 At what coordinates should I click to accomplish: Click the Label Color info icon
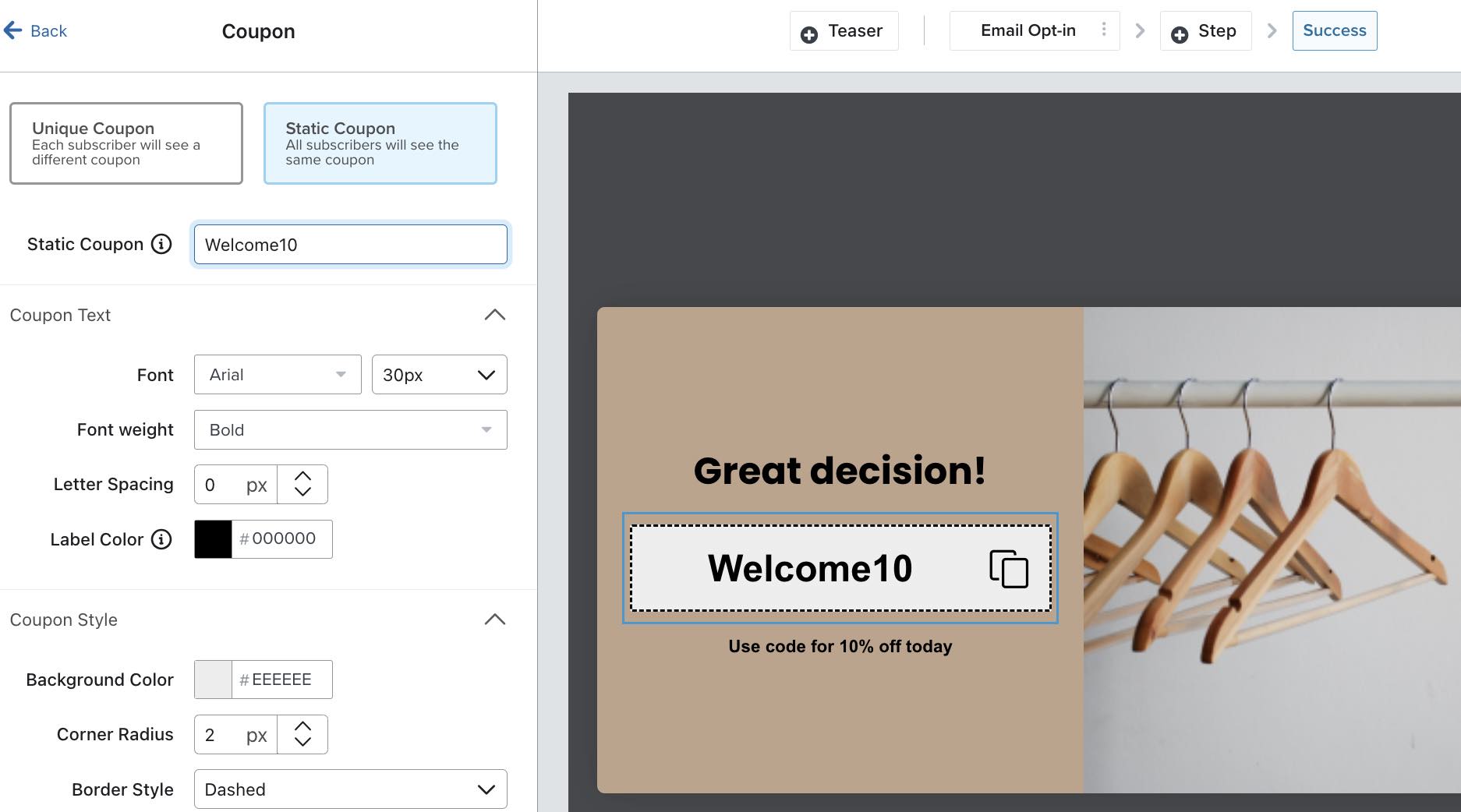(161, 538)
